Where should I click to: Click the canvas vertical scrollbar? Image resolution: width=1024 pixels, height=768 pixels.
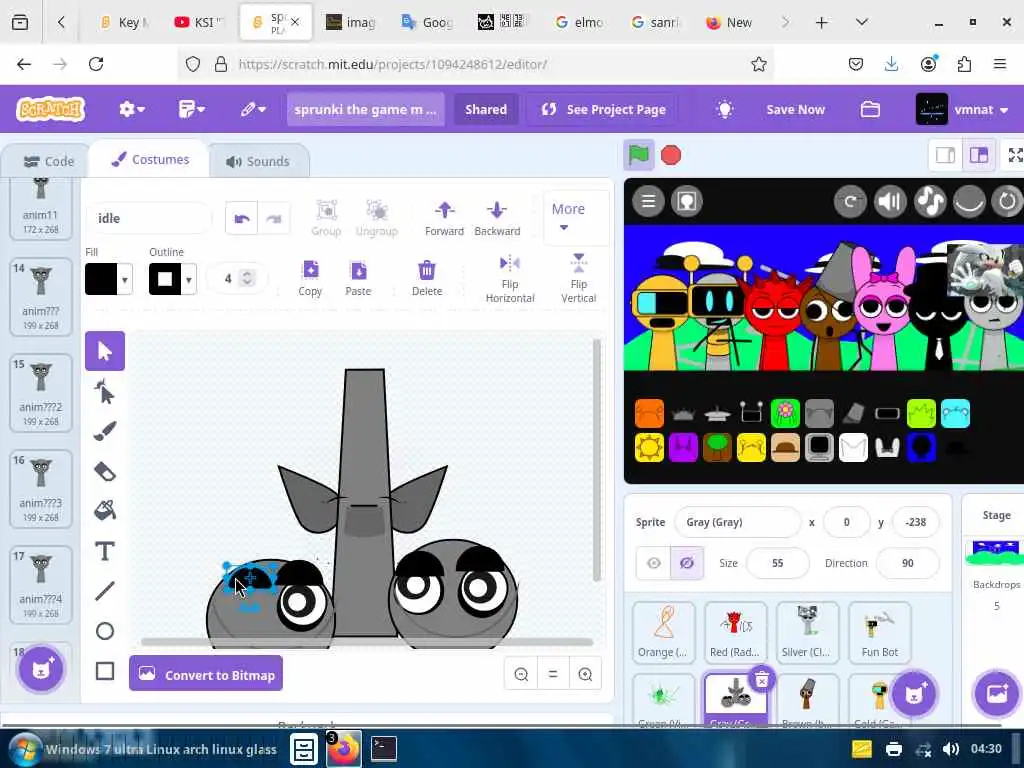point(597,460)
